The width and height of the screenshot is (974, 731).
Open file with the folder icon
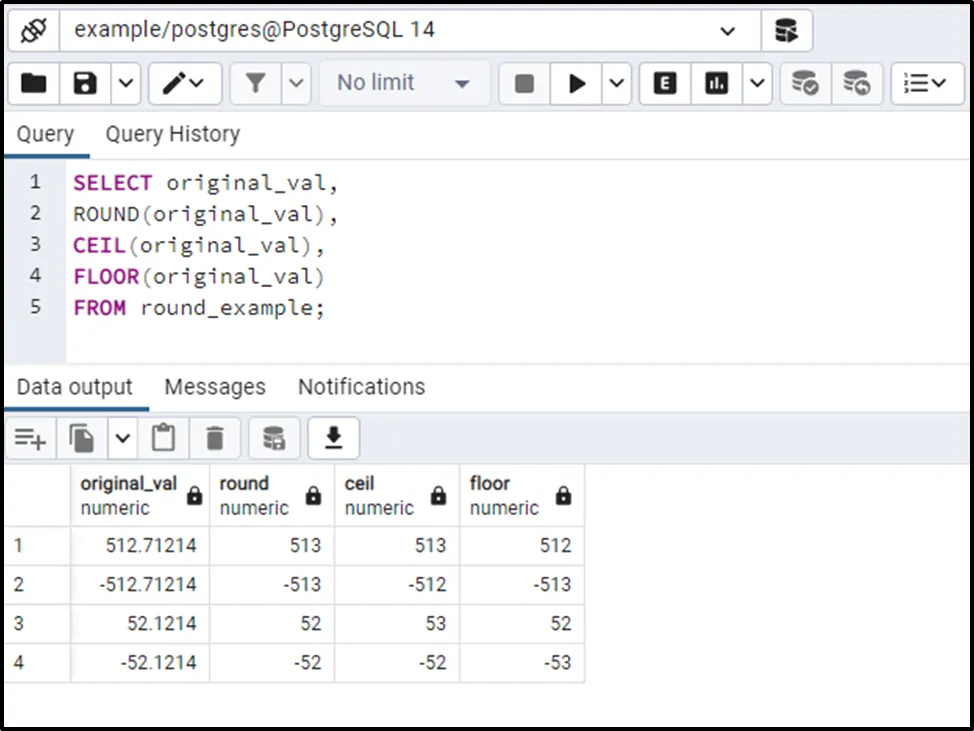(x=34, y=83)
